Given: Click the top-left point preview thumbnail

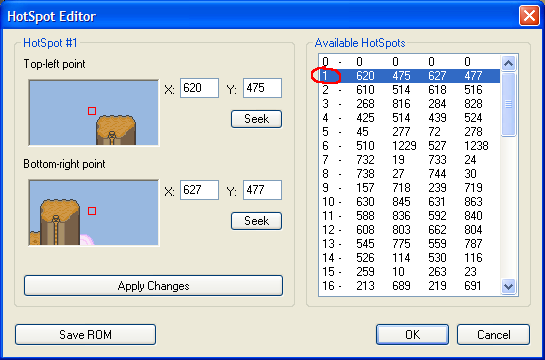Looking at the screenshot, I should click(94, 113).
